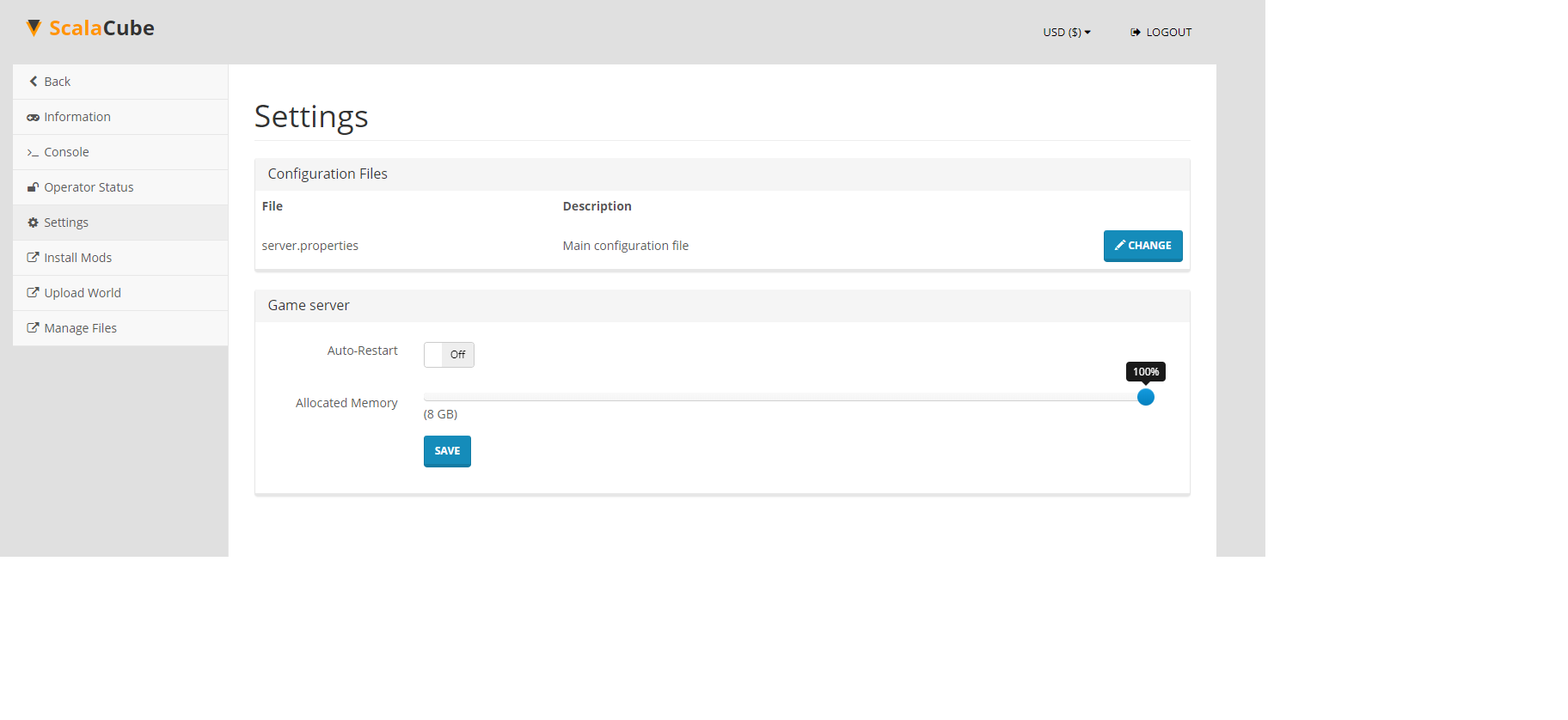
Task: Click the Allocated Memory label
Action: click(346, 403)
